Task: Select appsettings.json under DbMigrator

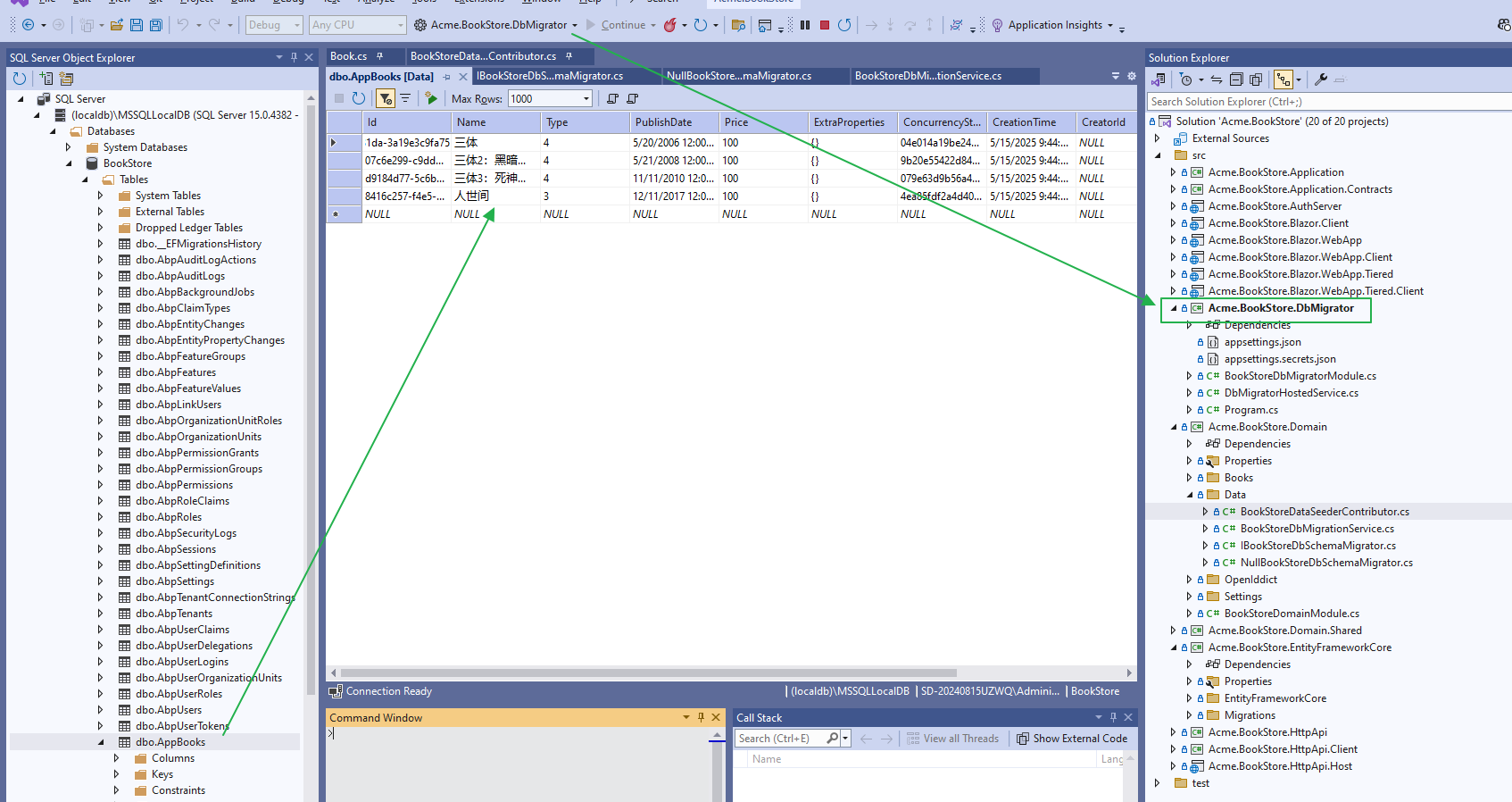Action: [x=1263, y=342]
